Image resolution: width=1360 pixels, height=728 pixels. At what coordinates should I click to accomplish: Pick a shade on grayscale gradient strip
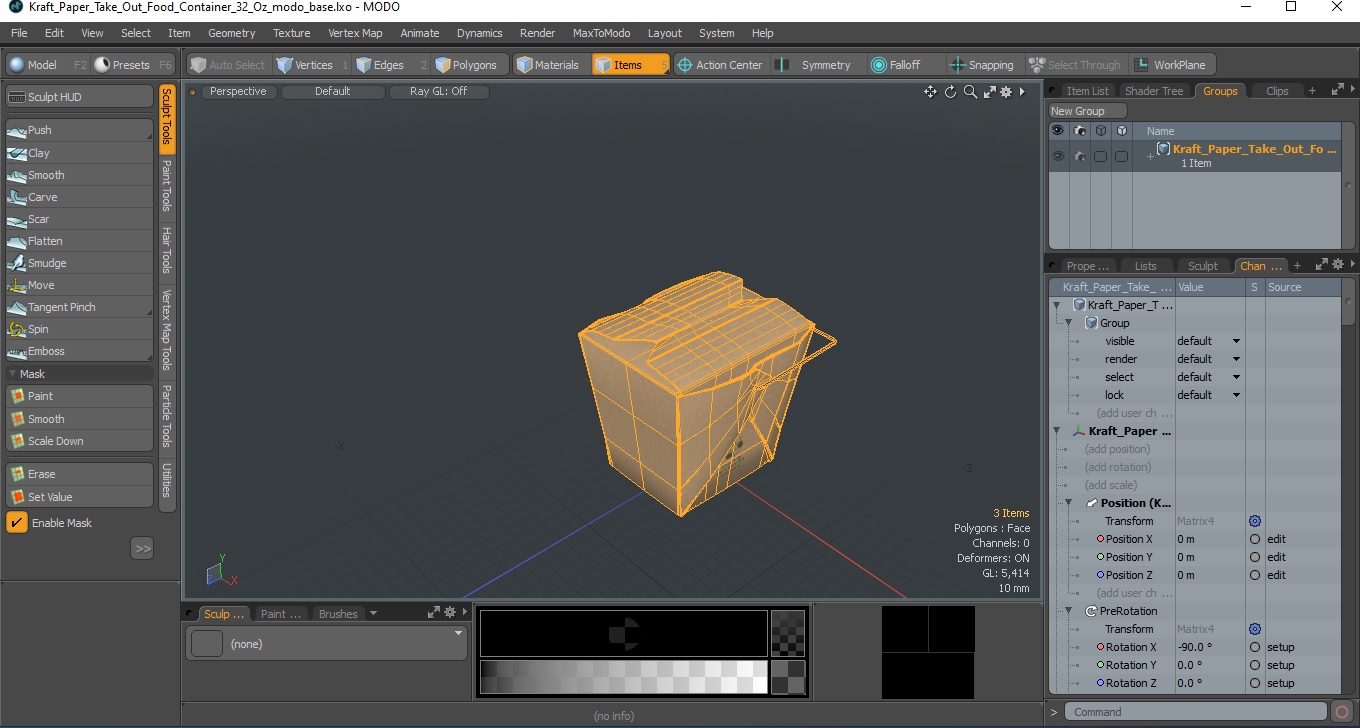click(x=623, y=677)
